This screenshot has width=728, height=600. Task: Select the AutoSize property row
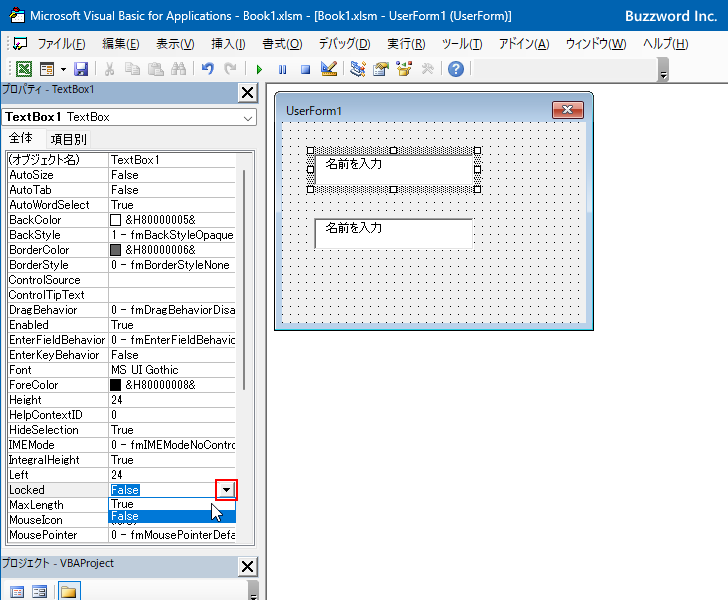pyautogui.click(x=122, y=175)
